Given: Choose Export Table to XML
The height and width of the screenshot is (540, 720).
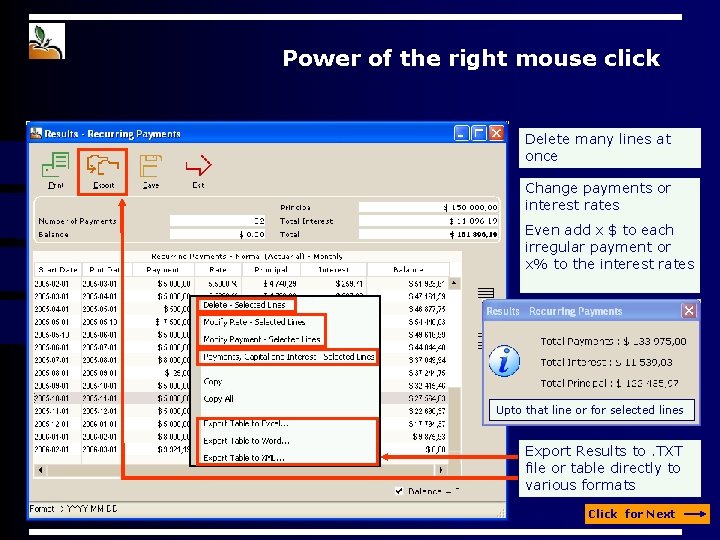Looking at the screenshot, I should pos(243,458).
